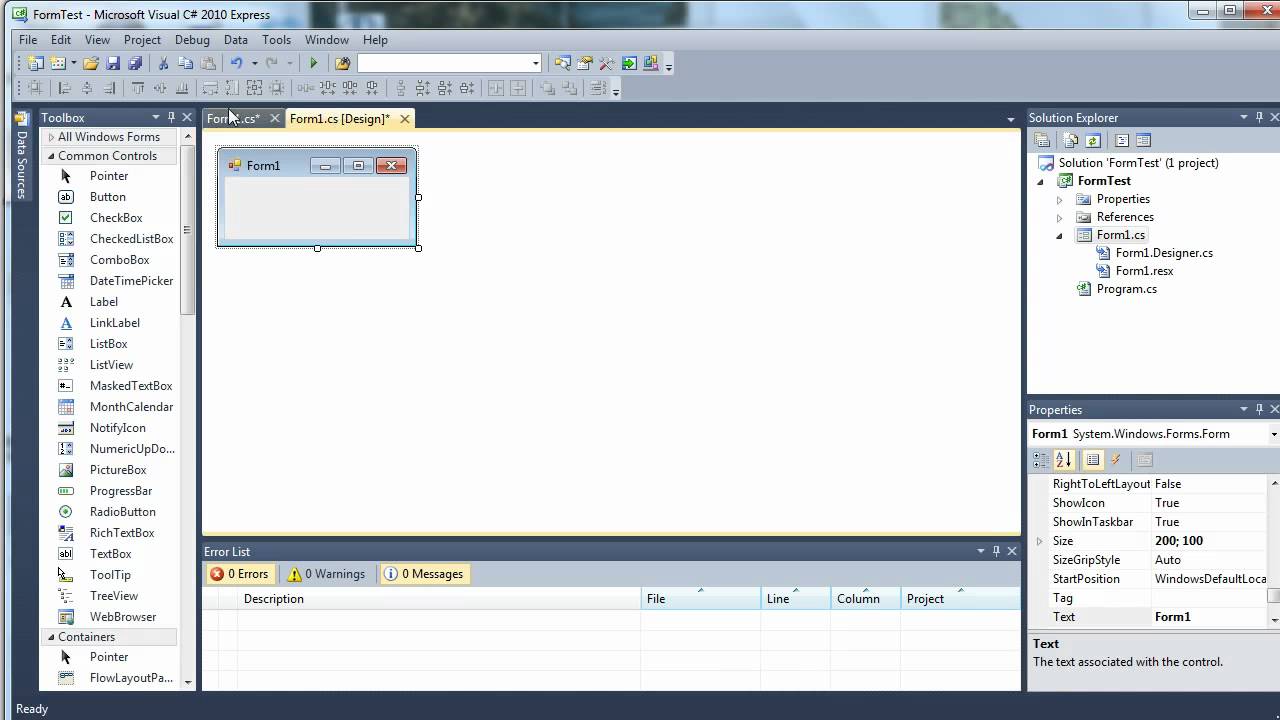
Task: Click Refresh icon in Solution Explorer toolbar
Action: coord(1093,141)
